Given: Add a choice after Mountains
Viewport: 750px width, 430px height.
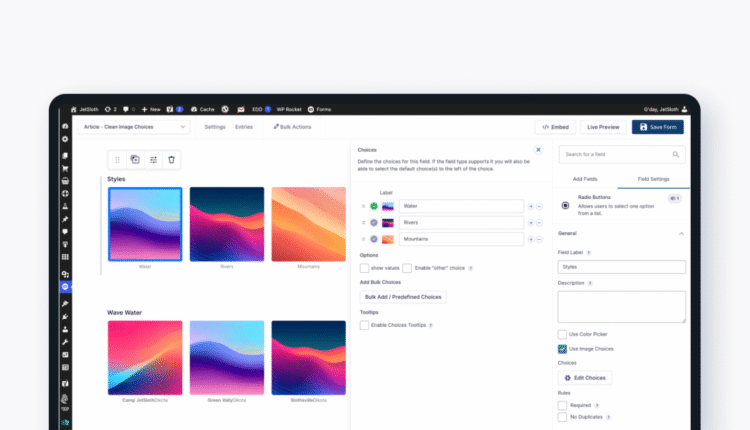Looking at the screenshot, I should pyautogui.click(x=531, y=239).
